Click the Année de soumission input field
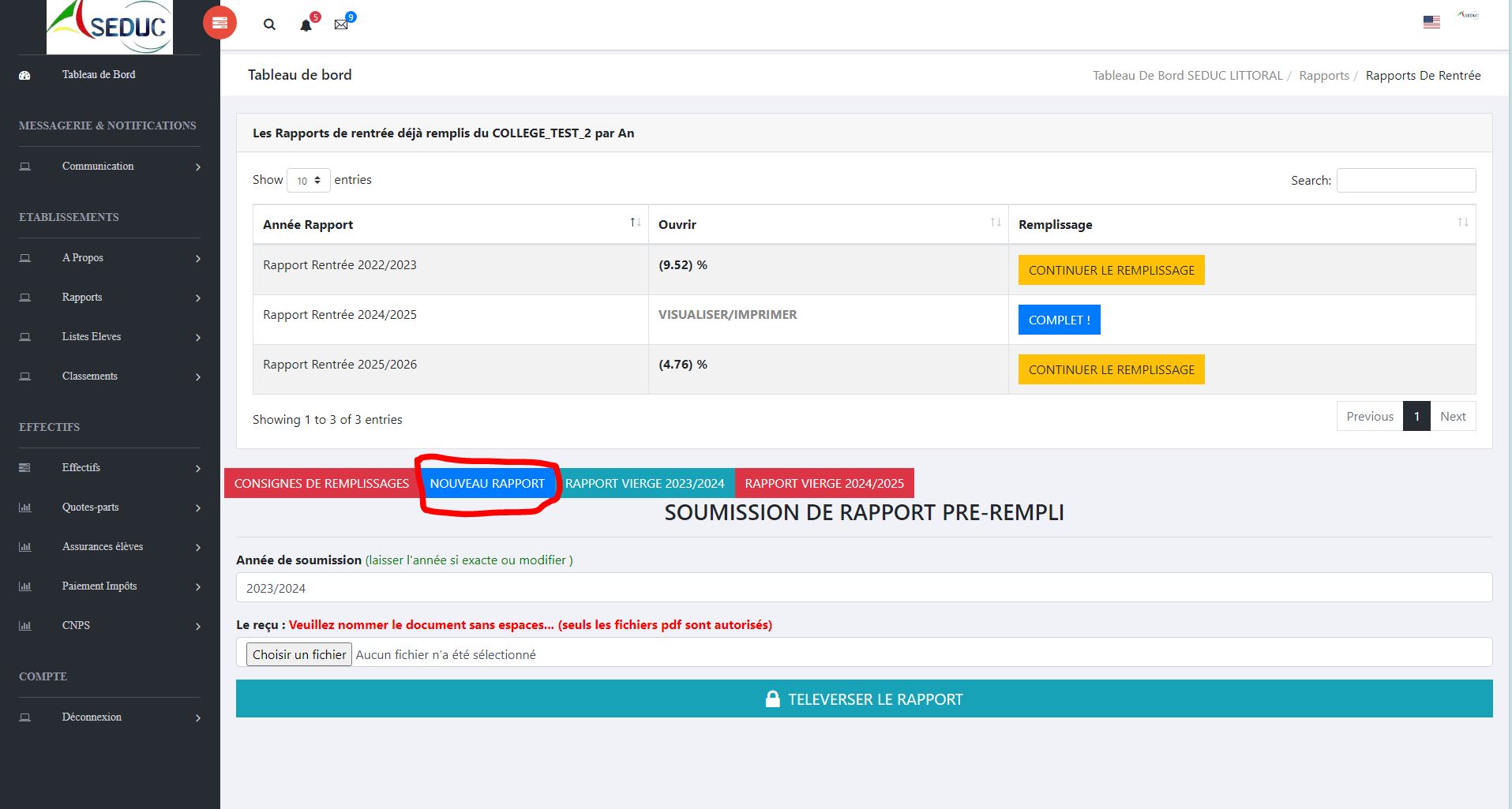Screen dimensions: 1512x809 click(x=864, y=588)
